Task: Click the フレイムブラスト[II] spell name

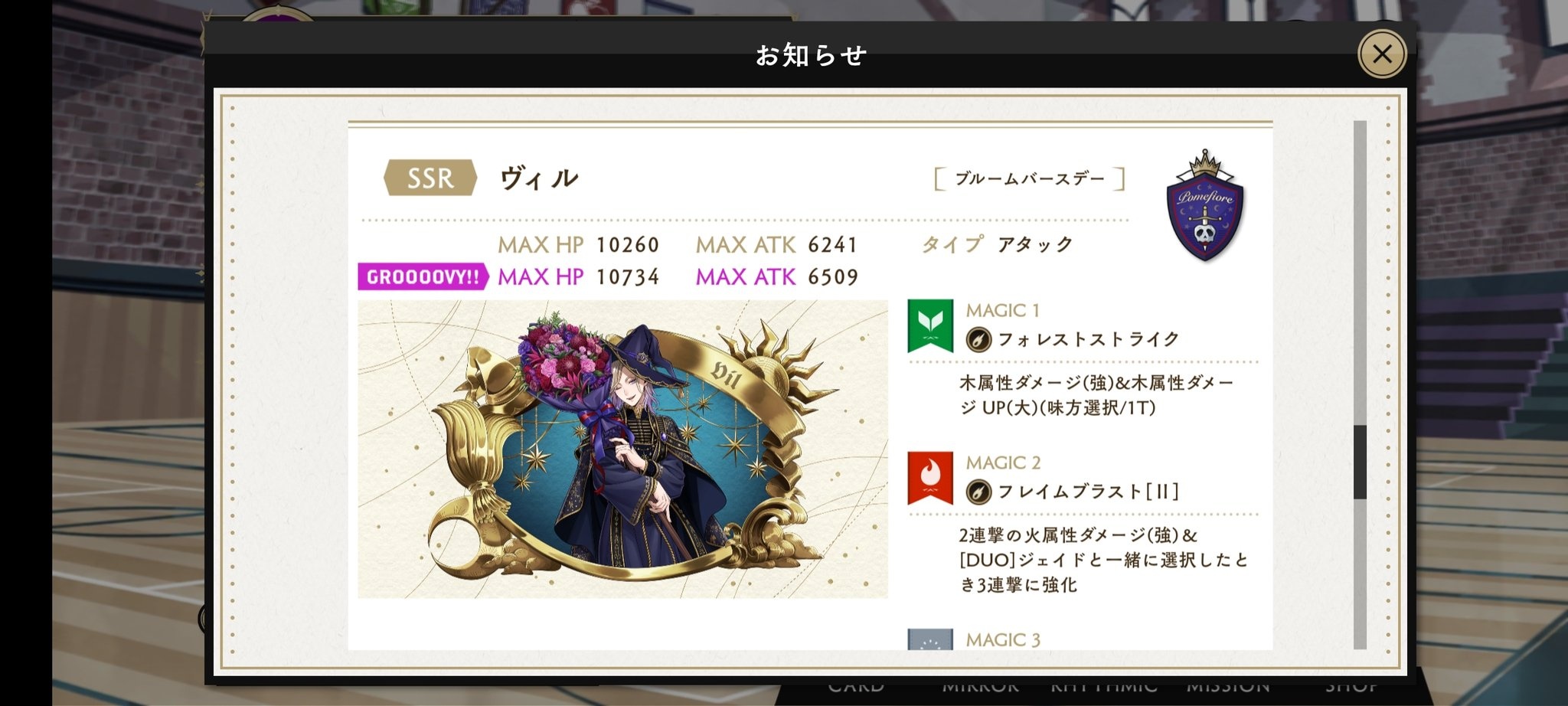Action: click(1088, 492)
